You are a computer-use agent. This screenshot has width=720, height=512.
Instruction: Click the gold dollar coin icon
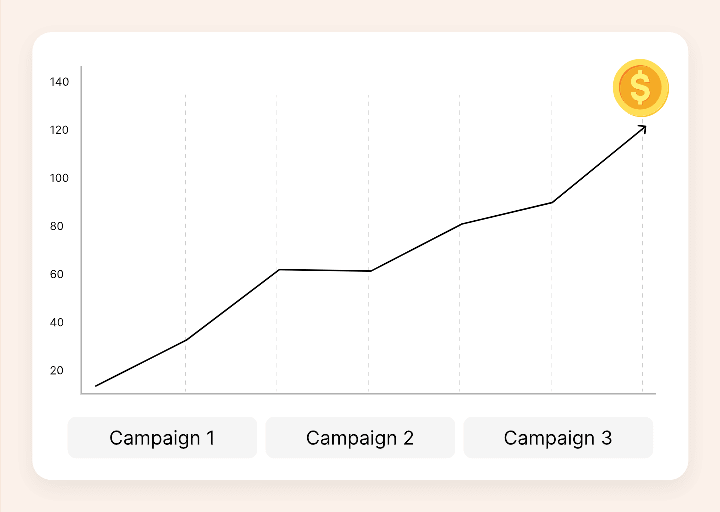point(640,88)
